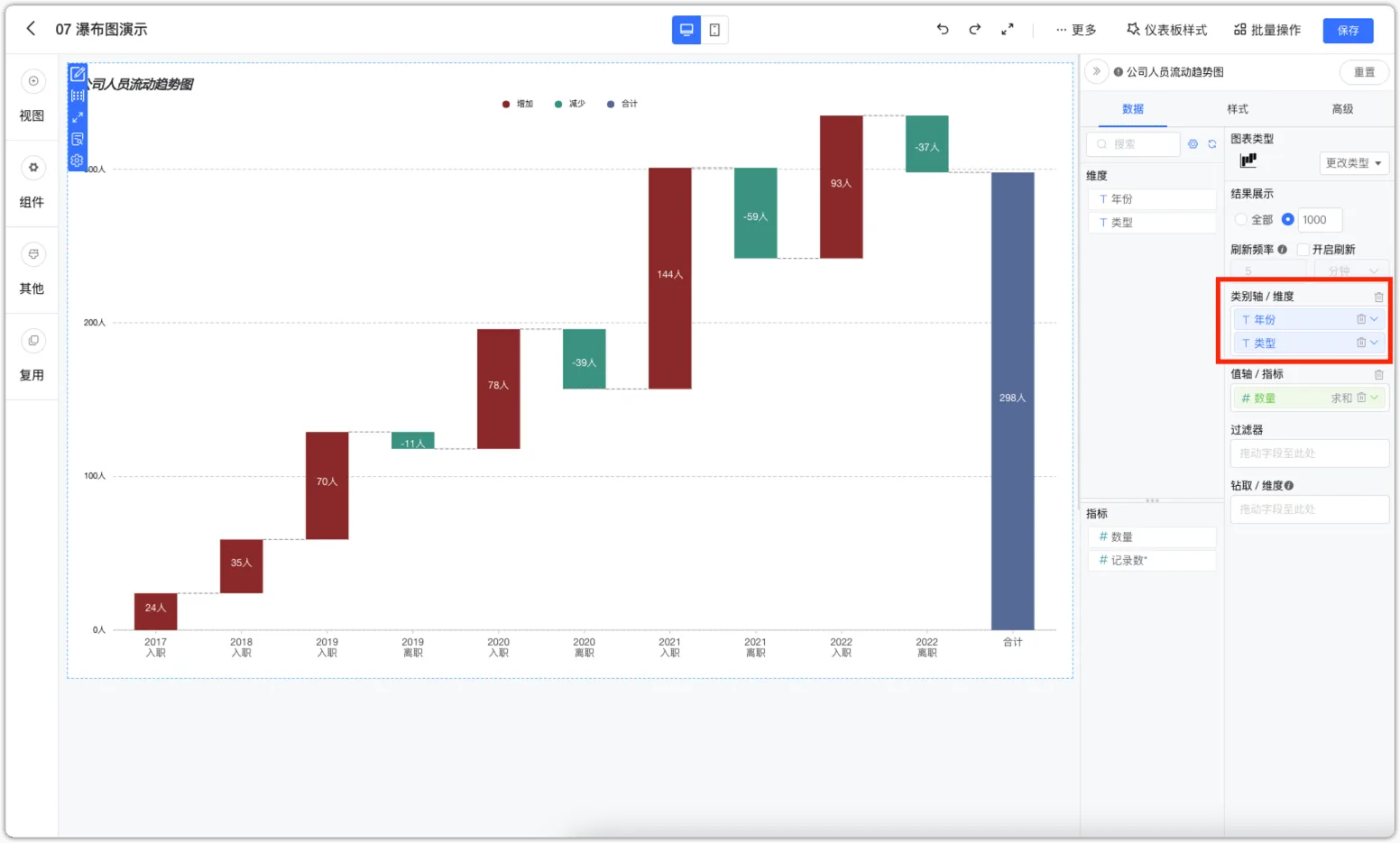Click the chart edit pencil icon
The image size is (1400, 843).
point(78,74)
